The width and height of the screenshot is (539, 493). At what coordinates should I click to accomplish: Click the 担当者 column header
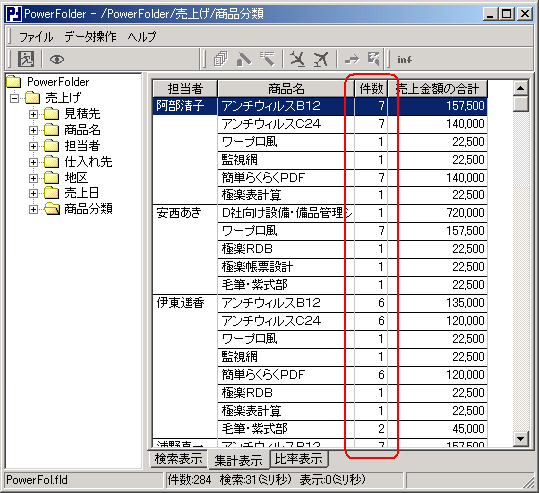pyautogui.click(x=185, y=89)
